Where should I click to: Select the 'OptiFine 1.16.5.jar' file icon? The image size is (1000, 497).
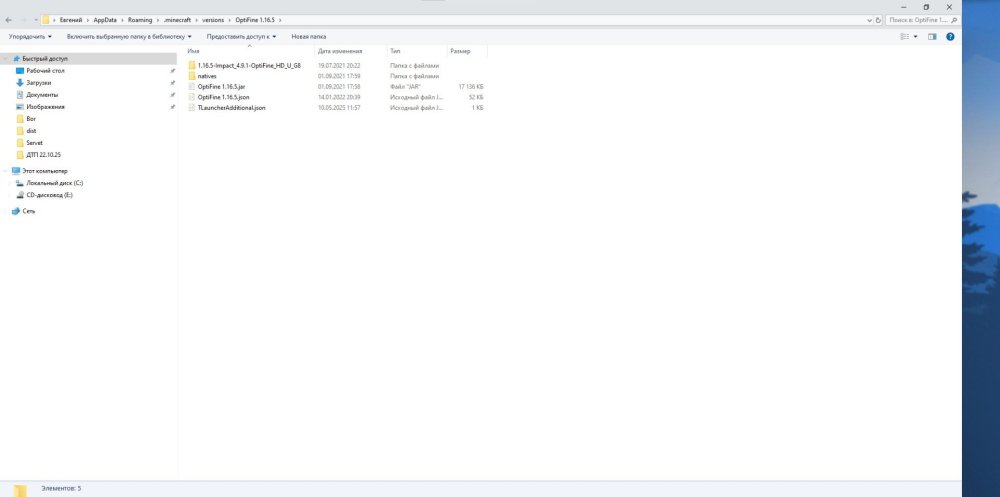(192, 87)
